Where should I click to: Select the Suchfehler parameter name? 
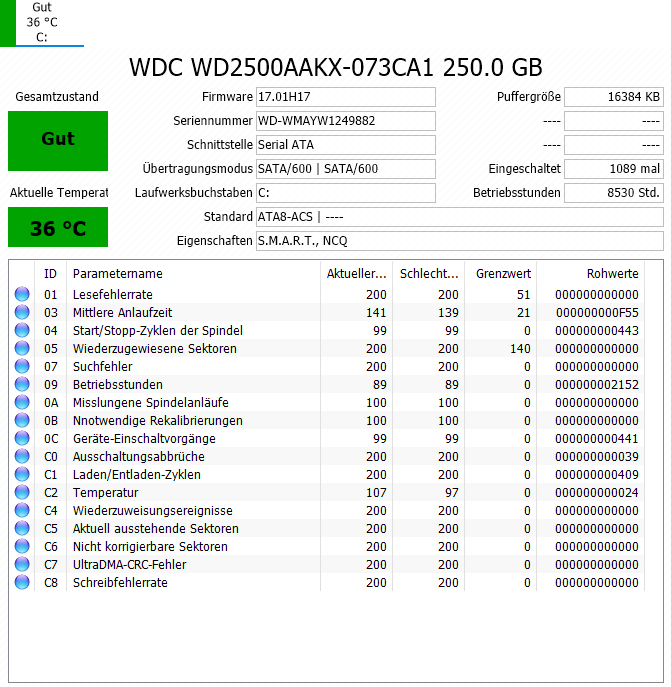click(103, 366)
